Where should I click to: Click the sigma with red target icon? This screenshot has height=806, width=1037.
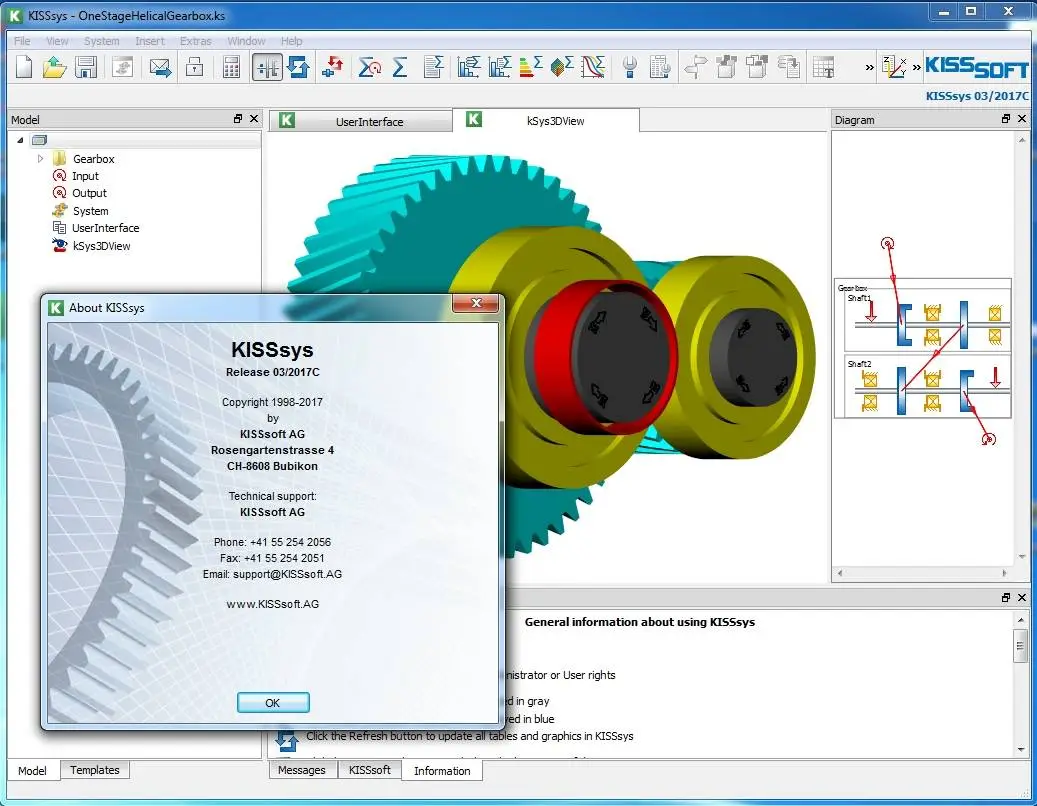(370, 67)
